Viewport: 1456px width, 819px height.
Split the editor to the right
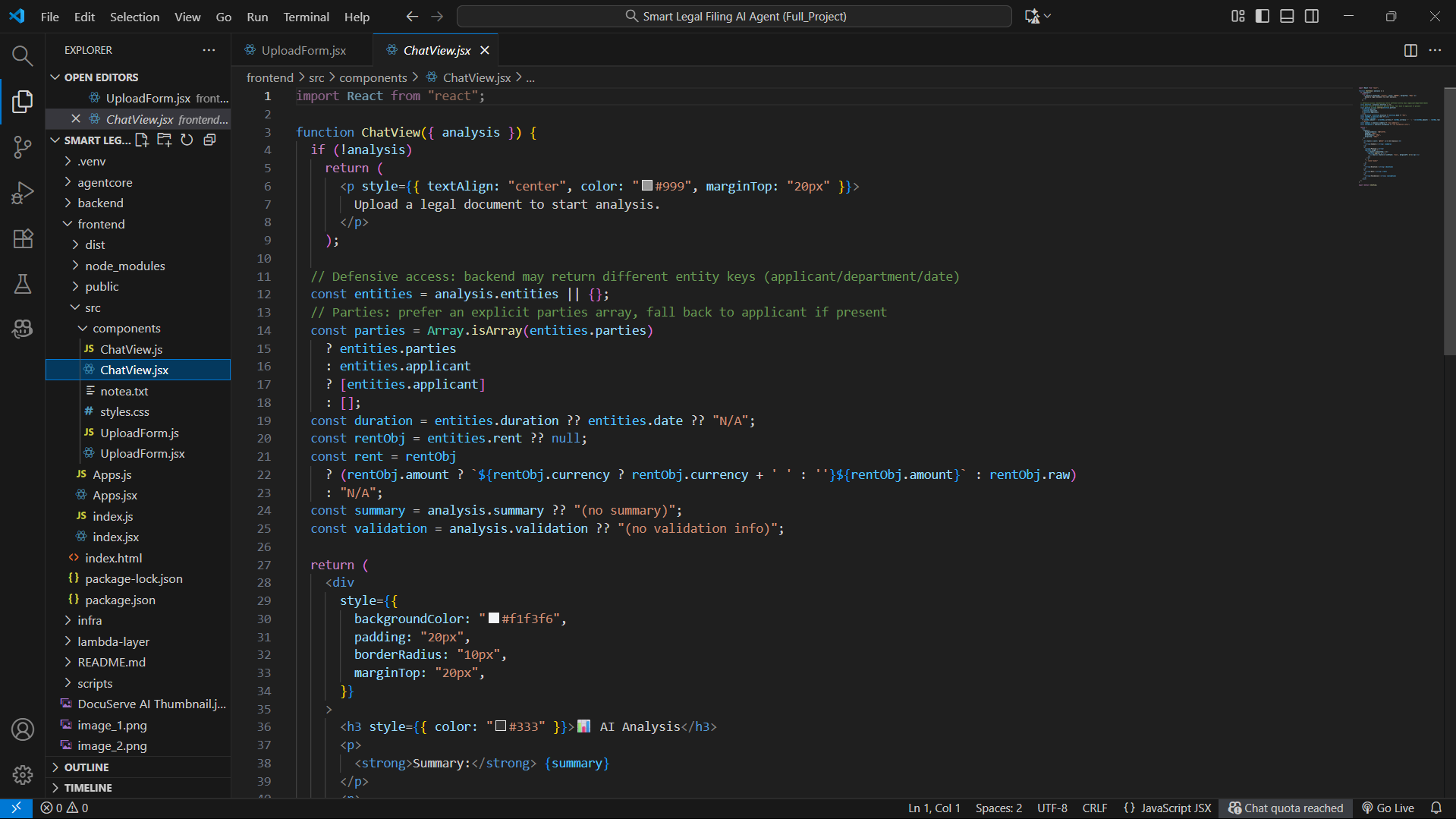click(x=1410, y=50)
